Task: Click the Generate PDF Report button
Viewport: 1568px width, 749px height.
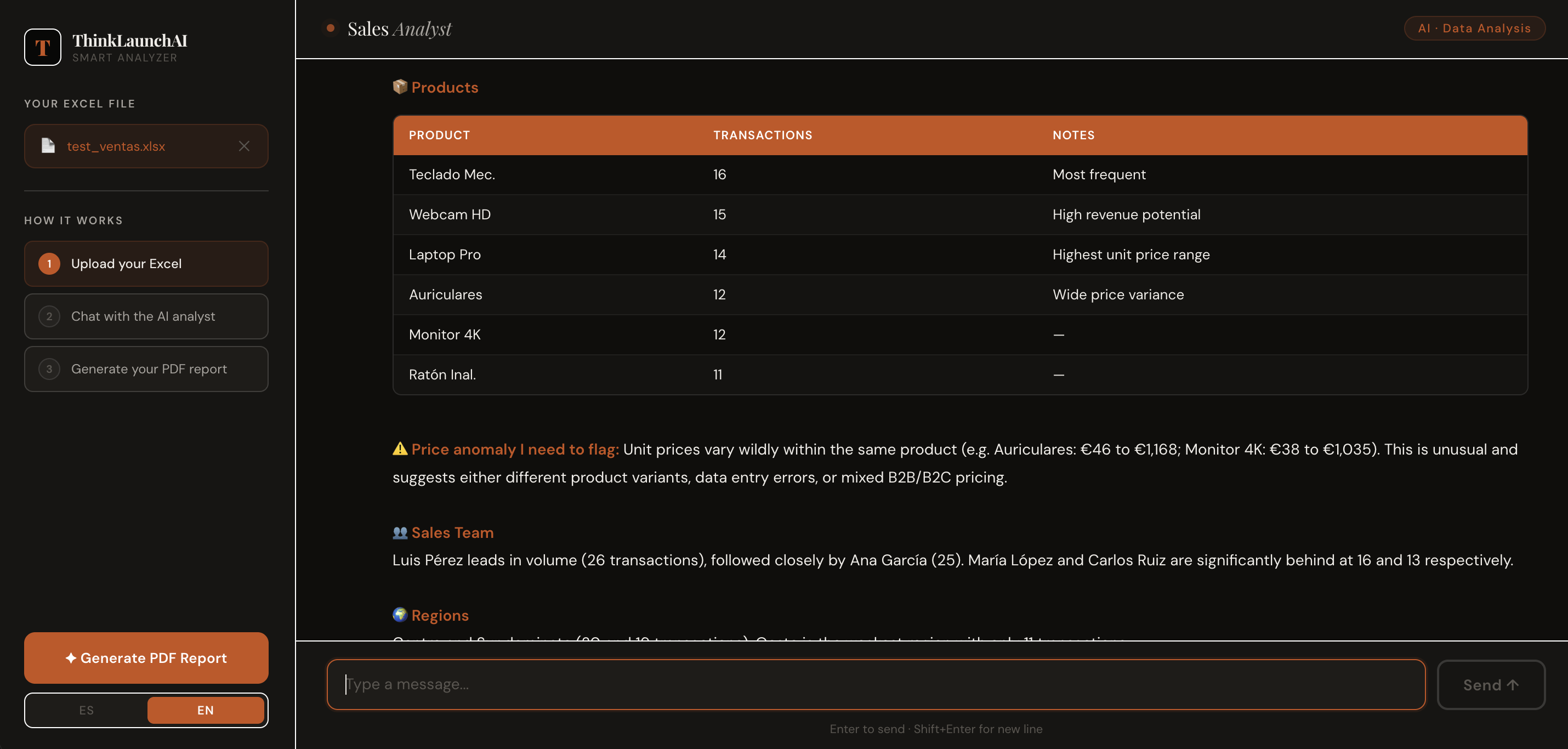Action: tap(146, 657)
